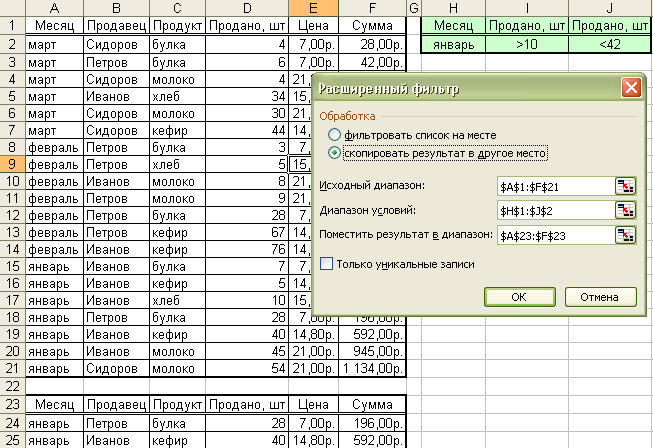
Task: Select column D header
Action: point(247,8)
